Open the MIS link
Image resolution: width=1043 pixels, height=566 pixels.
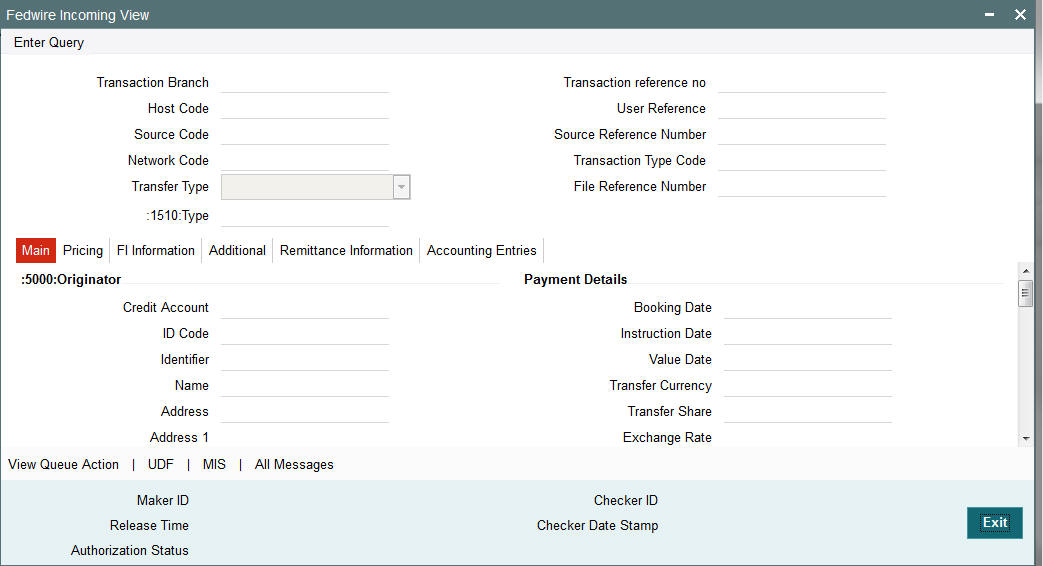click(x=214, y=465)
